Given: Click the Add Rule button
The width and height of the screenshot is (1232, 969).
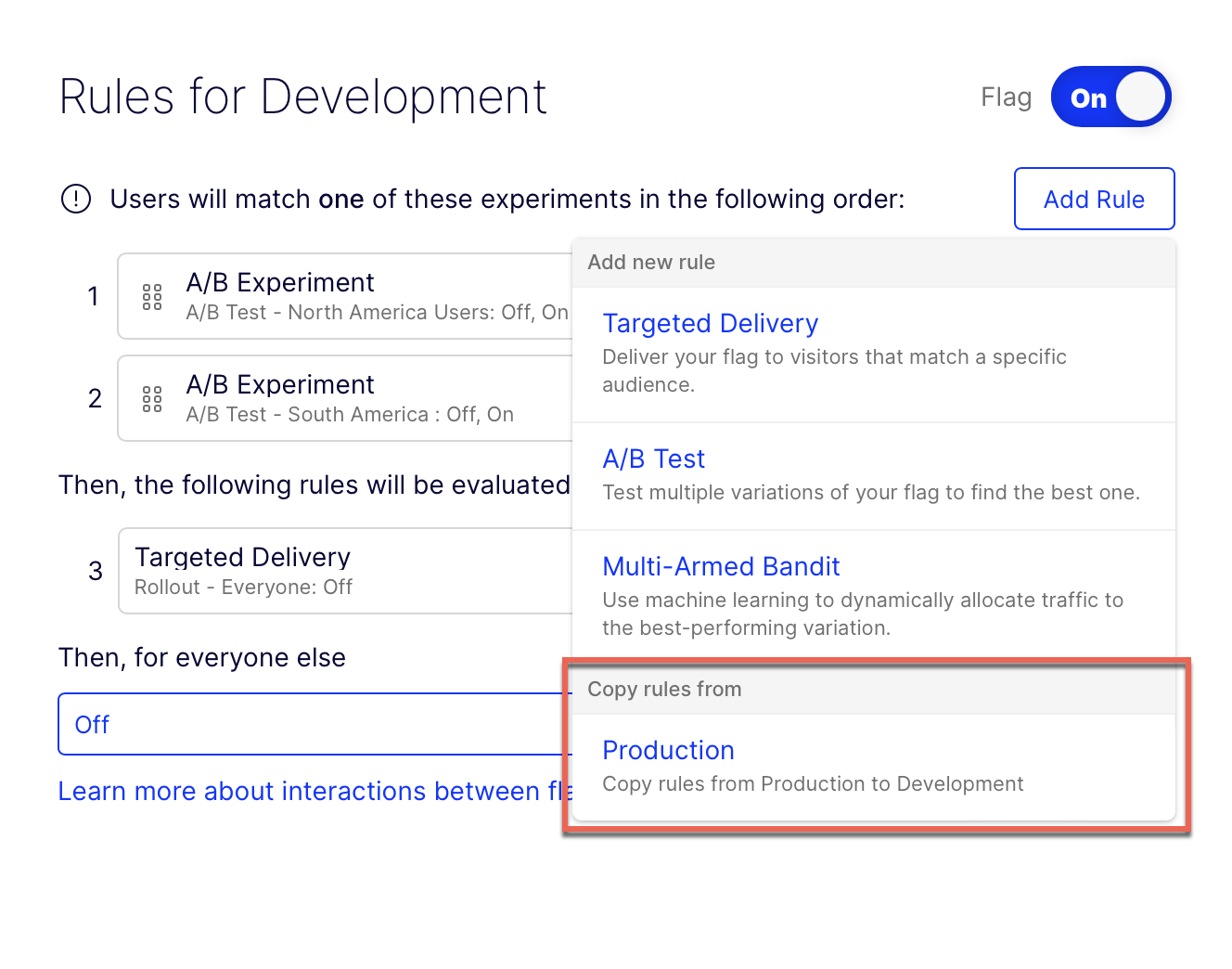Looking at the screenshot, I should pyautogui.click(x=1094, y=199).
